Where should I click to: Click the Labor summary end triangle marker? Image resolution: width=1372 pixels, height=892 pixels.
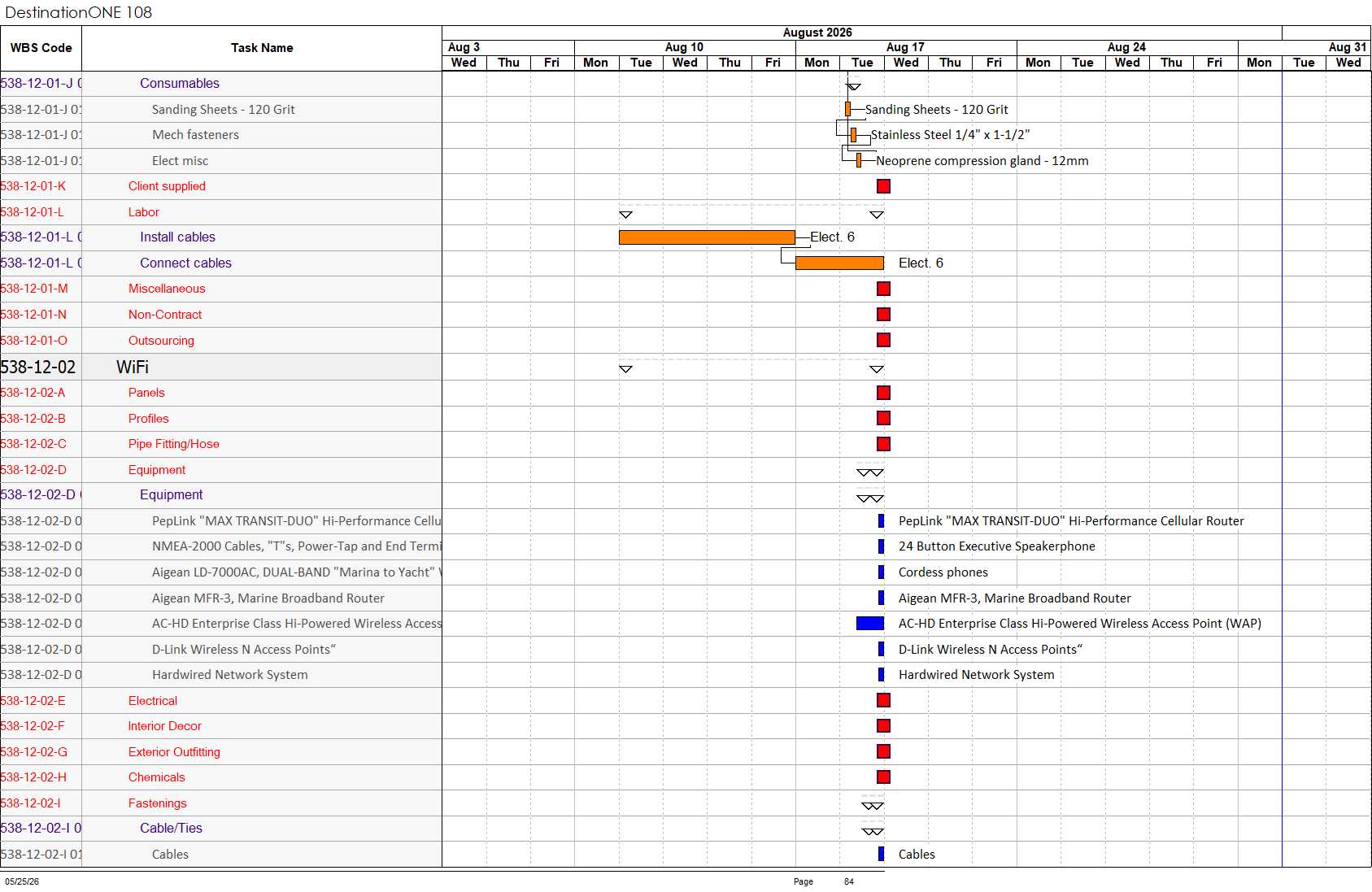pos(877,215)
